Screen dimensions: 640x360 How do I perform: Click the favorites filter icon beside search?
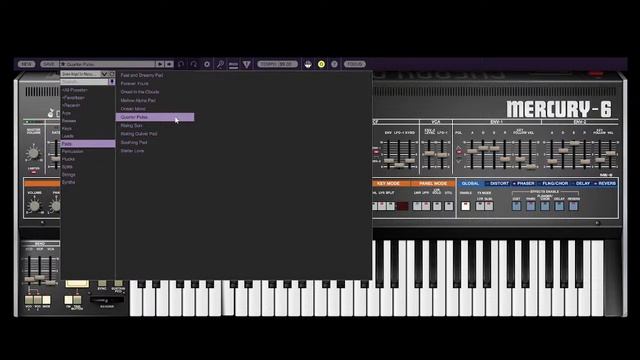[x=111, y=82]
